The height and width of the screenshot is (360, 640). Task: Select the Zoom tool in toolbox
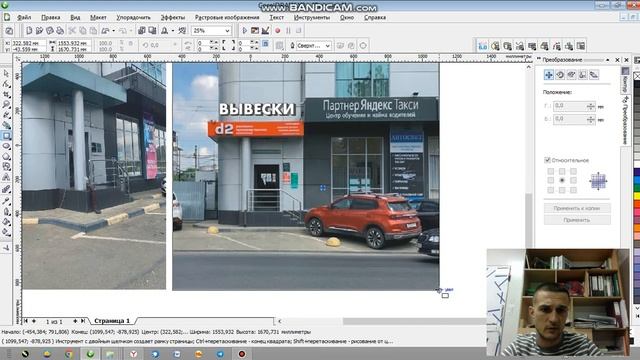[x=6, y=104]
